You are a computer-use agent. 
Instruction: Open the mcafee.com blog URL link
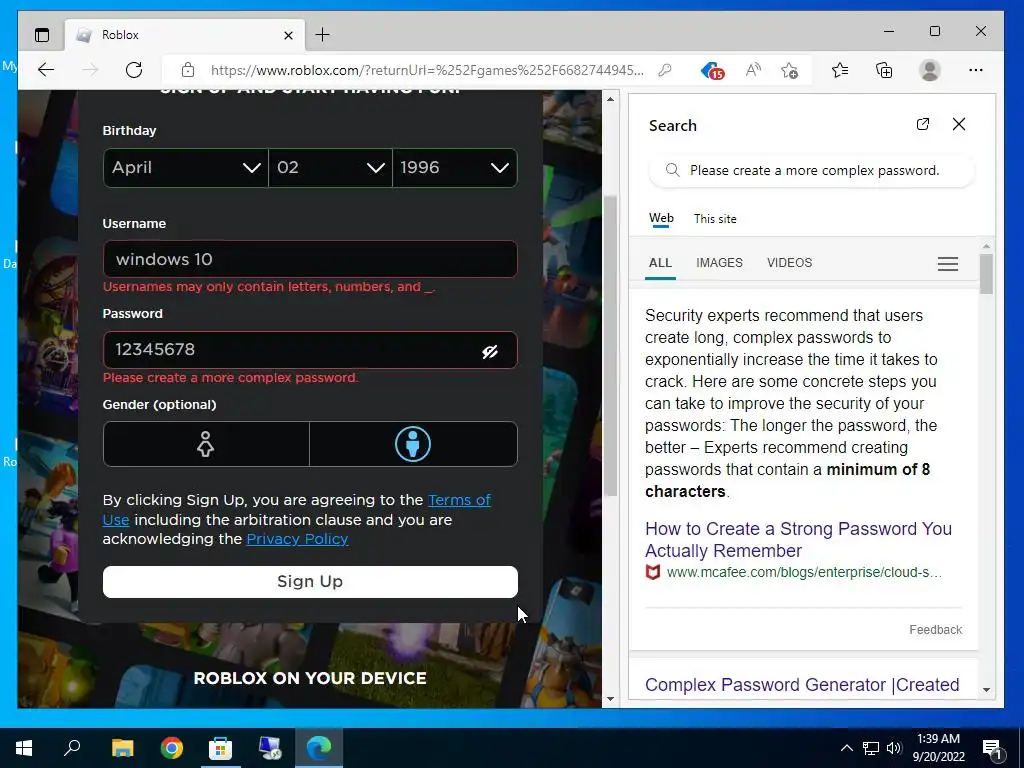click(804, 572)
